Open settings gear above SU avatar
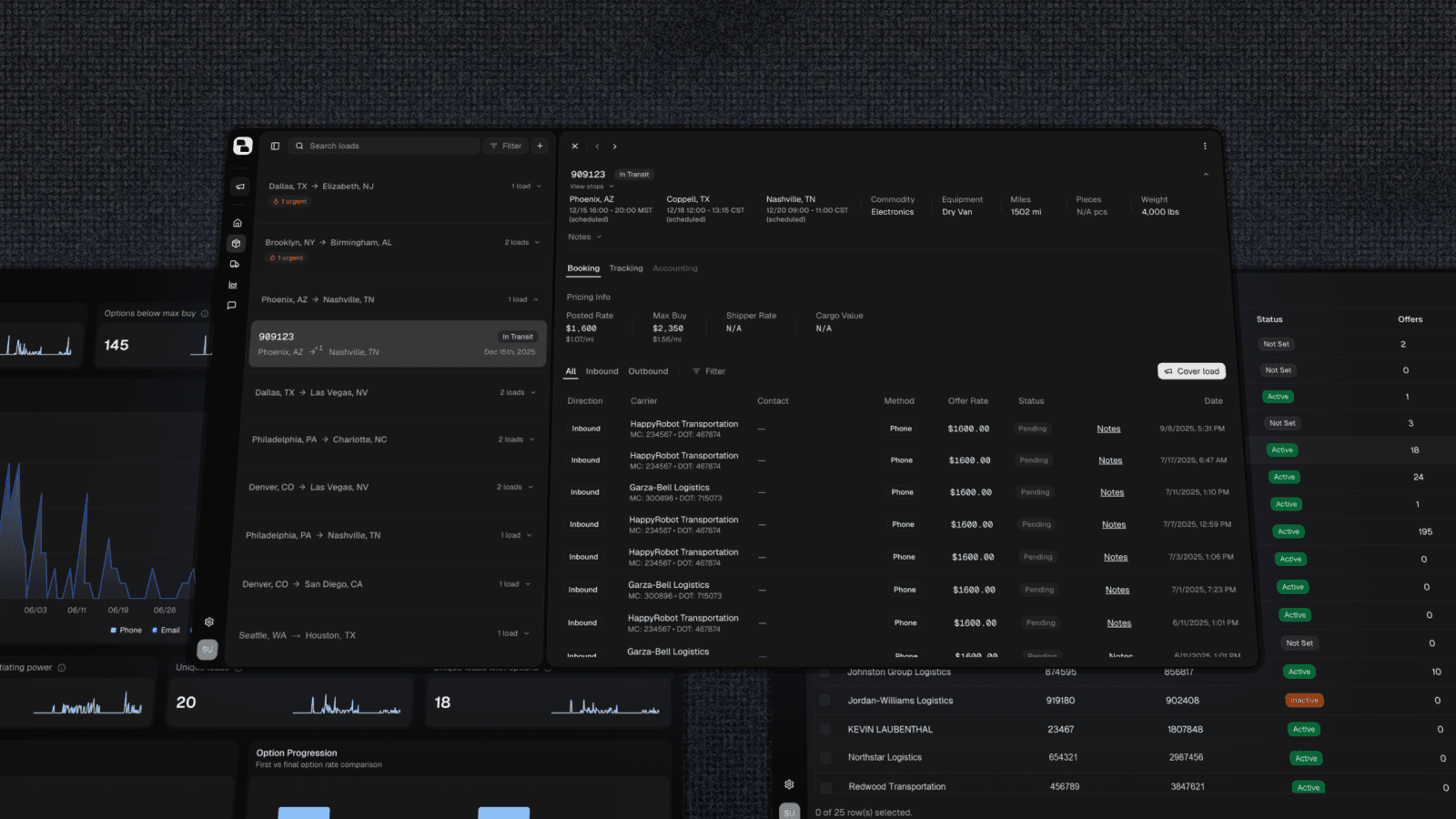 (209, 622)
